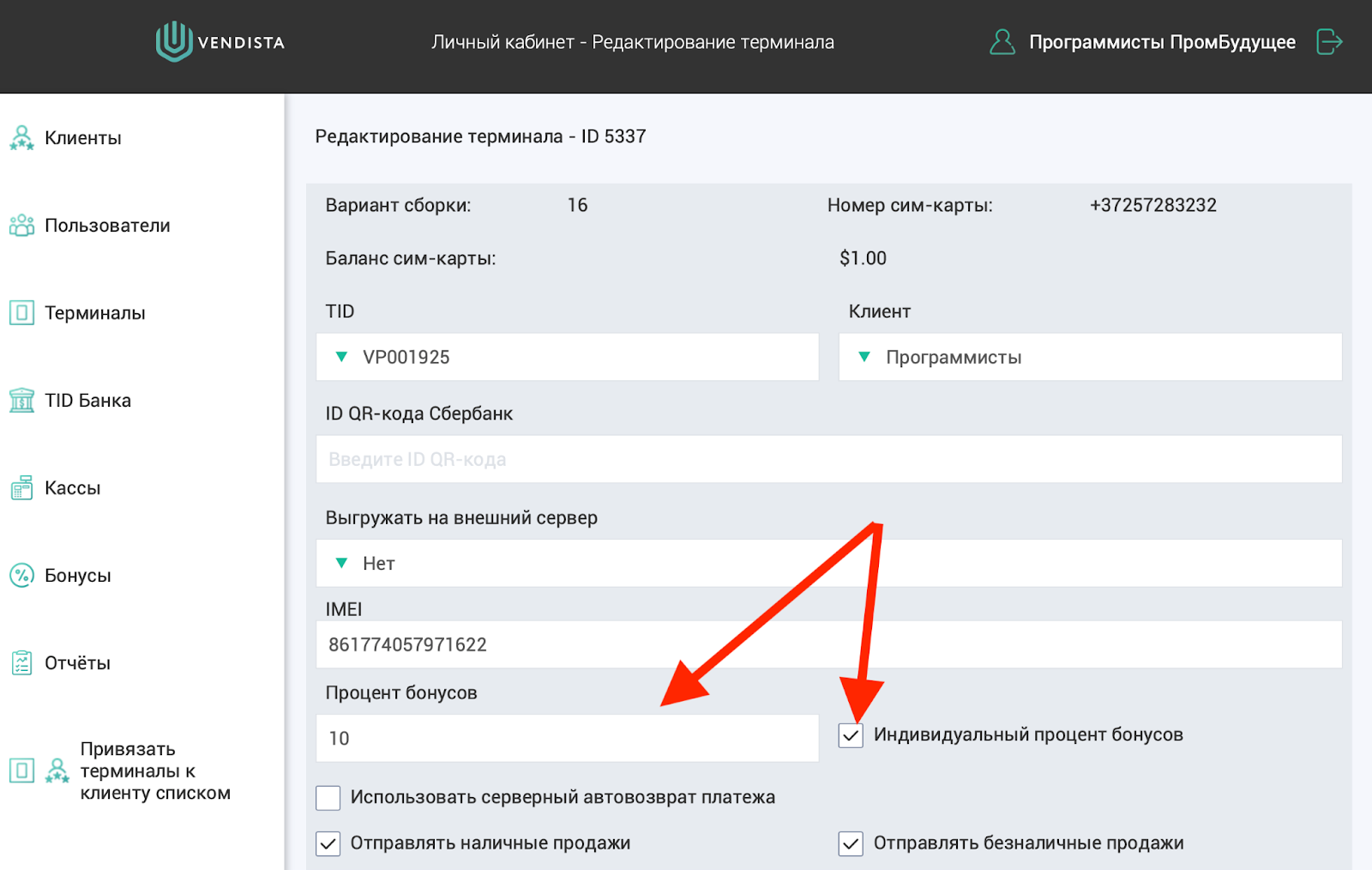The image size is (1372, 870).
Task: Open the Пользователи menu item
Action: [x=107, y=226]
